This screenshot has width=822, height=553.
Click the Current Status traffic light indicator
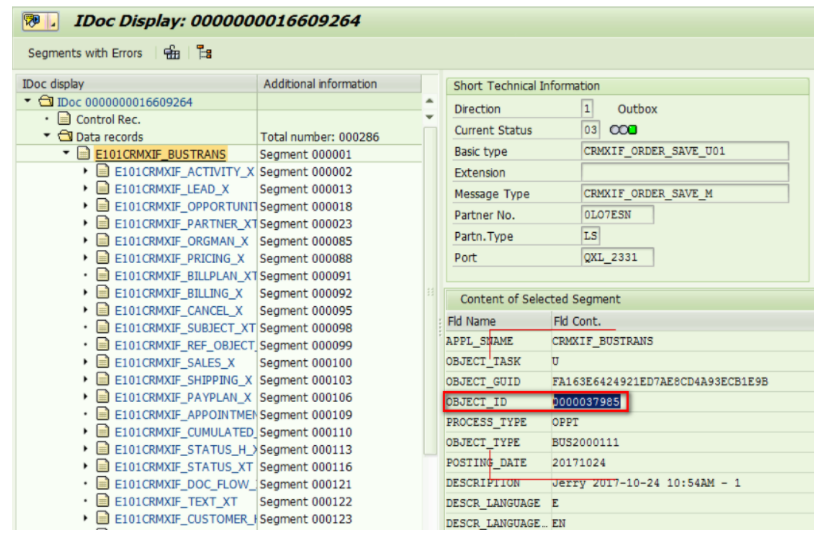click(x=623, y=129)
